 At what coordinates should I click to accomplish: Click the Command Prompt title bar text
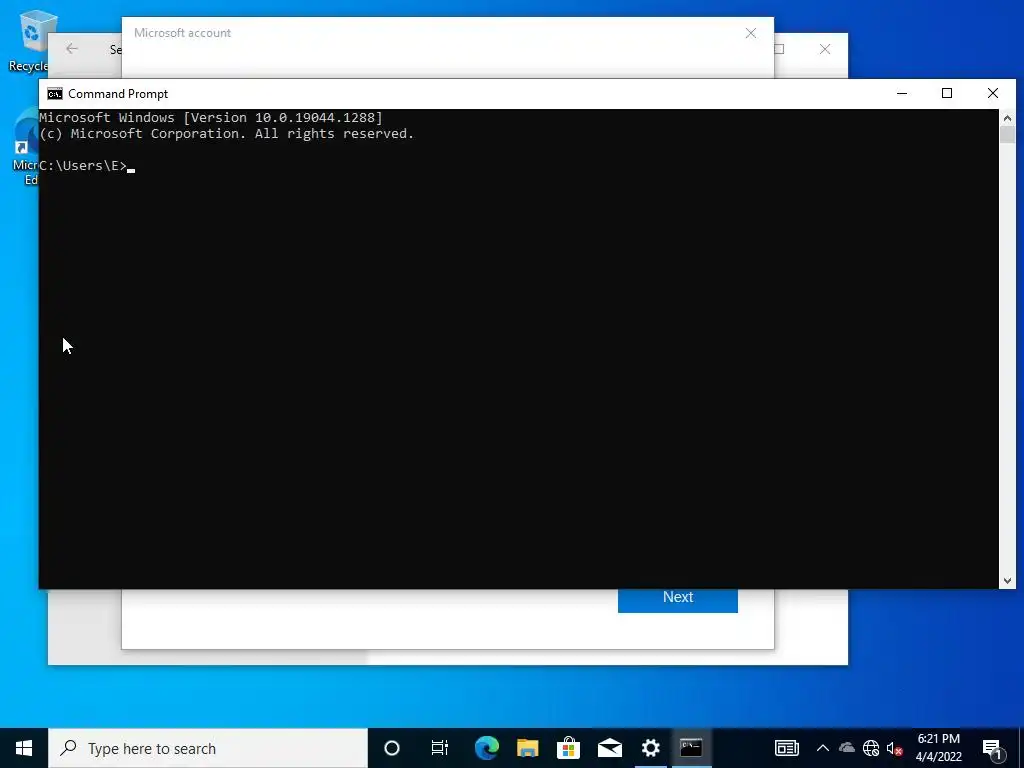(x=118, y=94)
